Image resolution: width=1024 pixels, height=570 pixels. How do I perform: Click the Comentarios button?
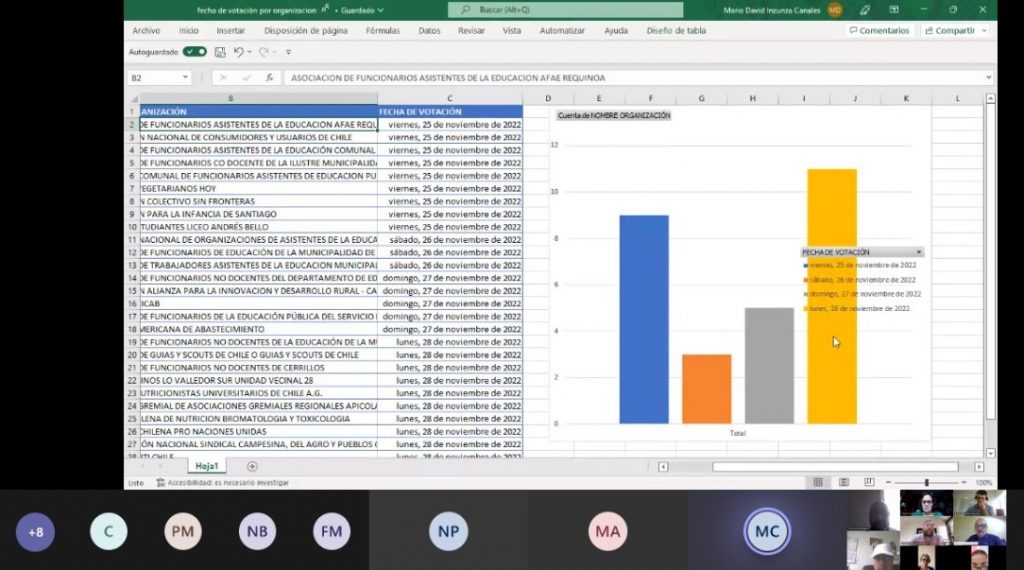tap(879, 31)
